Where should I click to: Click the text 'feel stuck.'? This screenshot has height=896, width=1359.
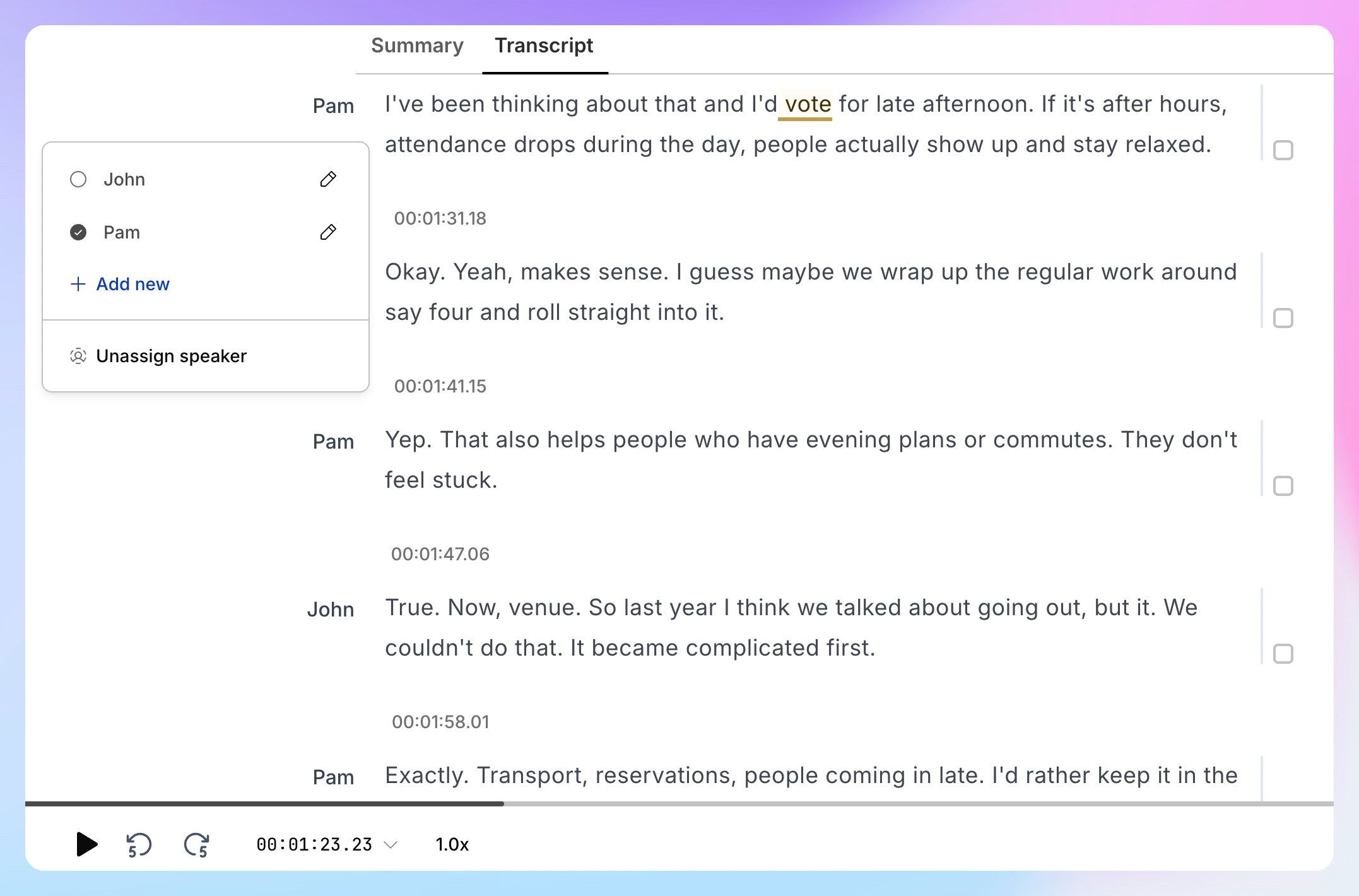click(x=441, y=480)
